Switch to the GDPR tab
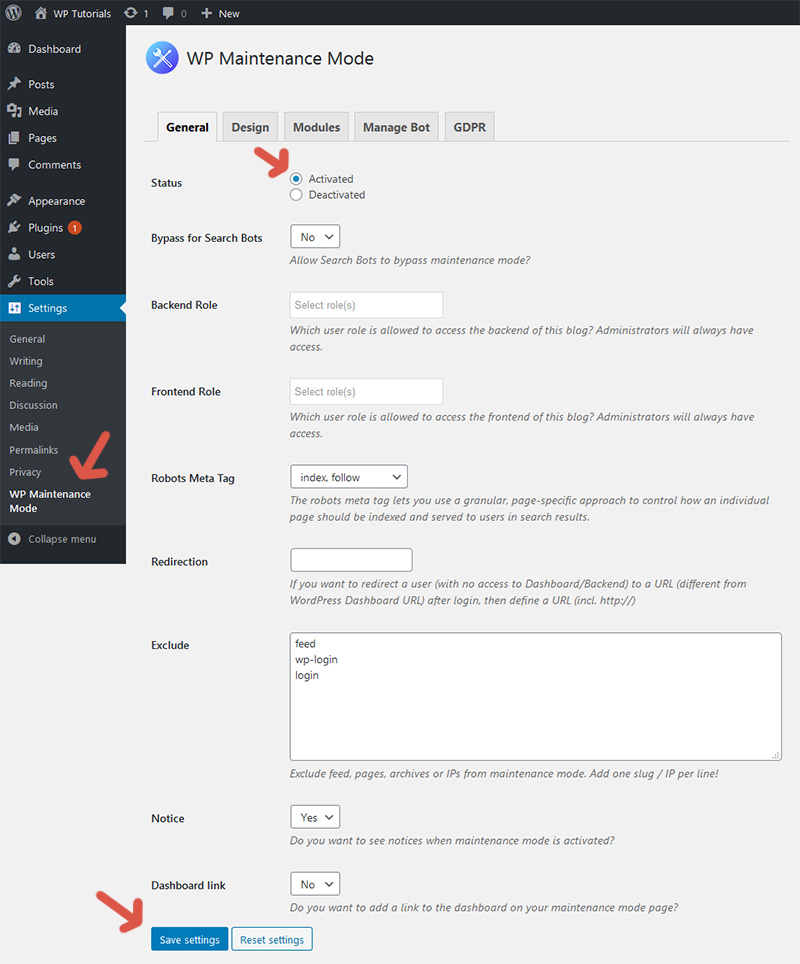800x964 pixels. 470,127
